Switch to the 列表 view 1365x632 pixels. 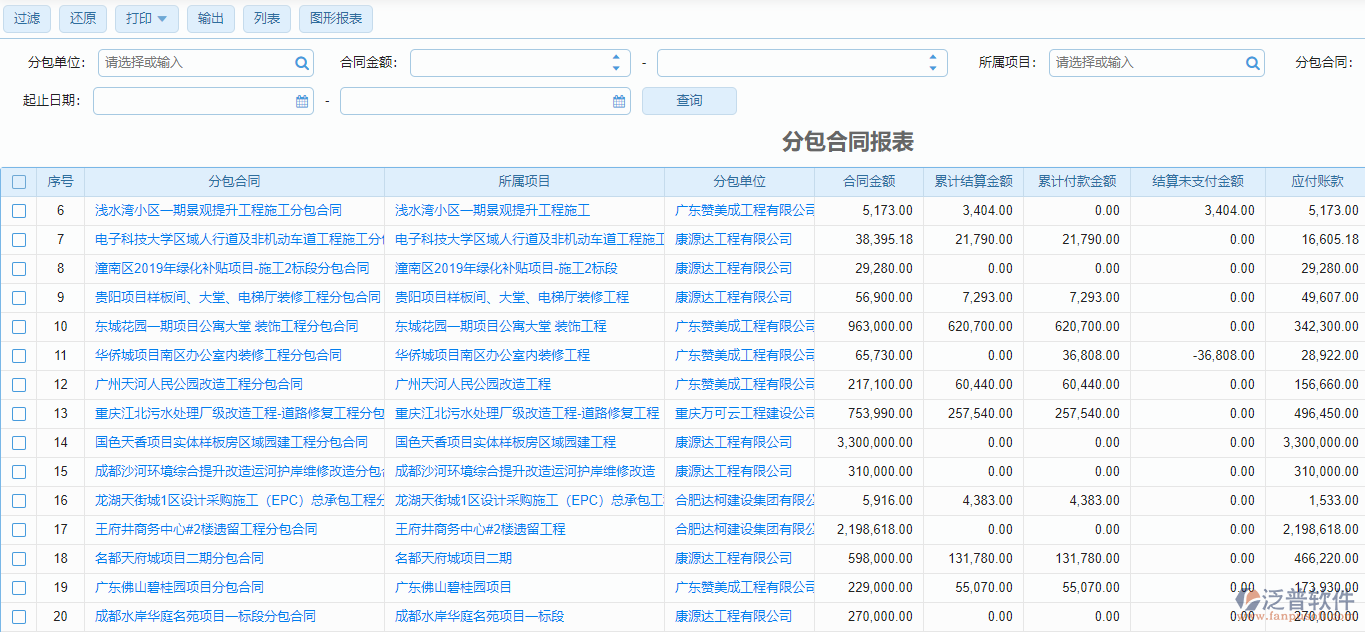[x=266, y=18]
